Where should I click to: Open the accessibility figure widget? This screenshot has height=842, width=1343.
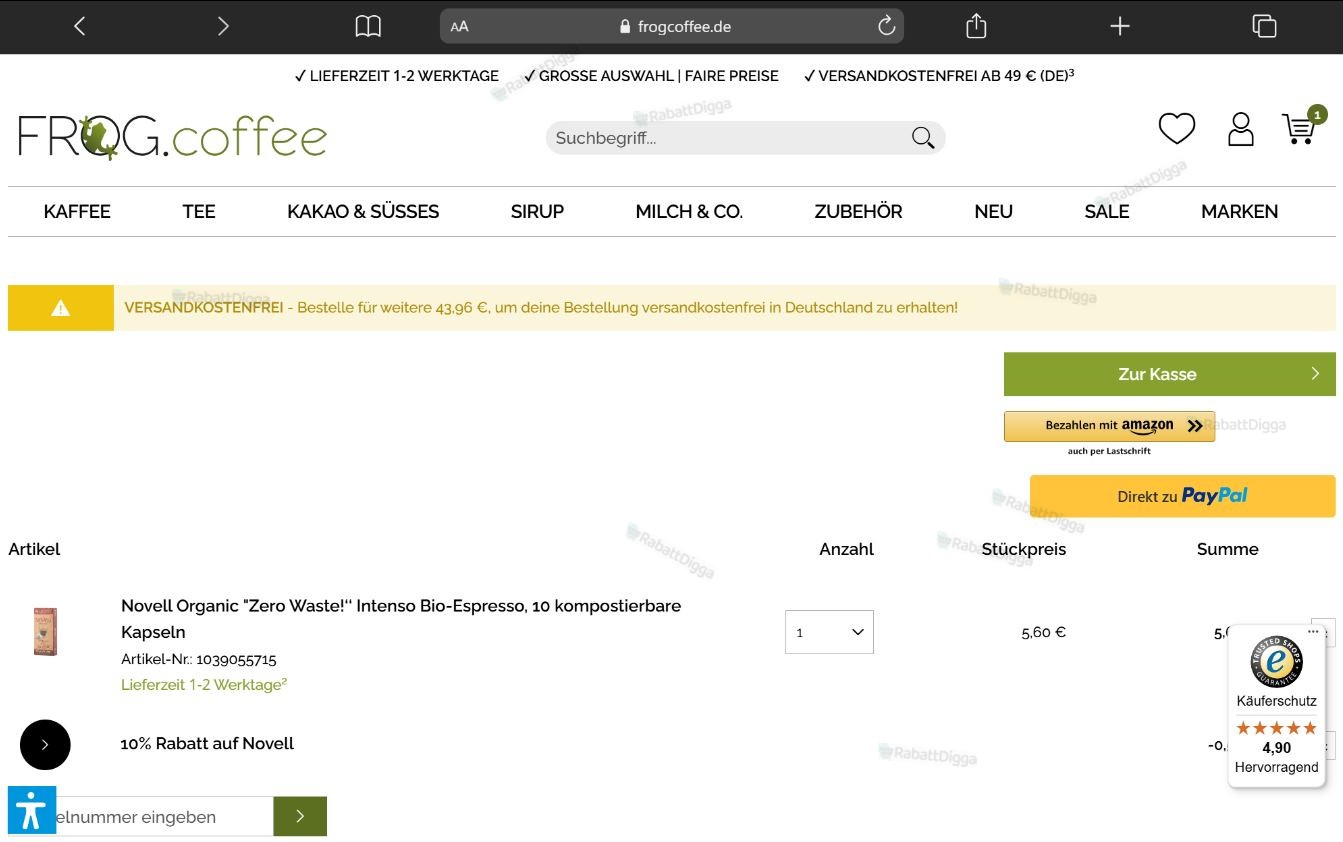[x=32, y=810]
